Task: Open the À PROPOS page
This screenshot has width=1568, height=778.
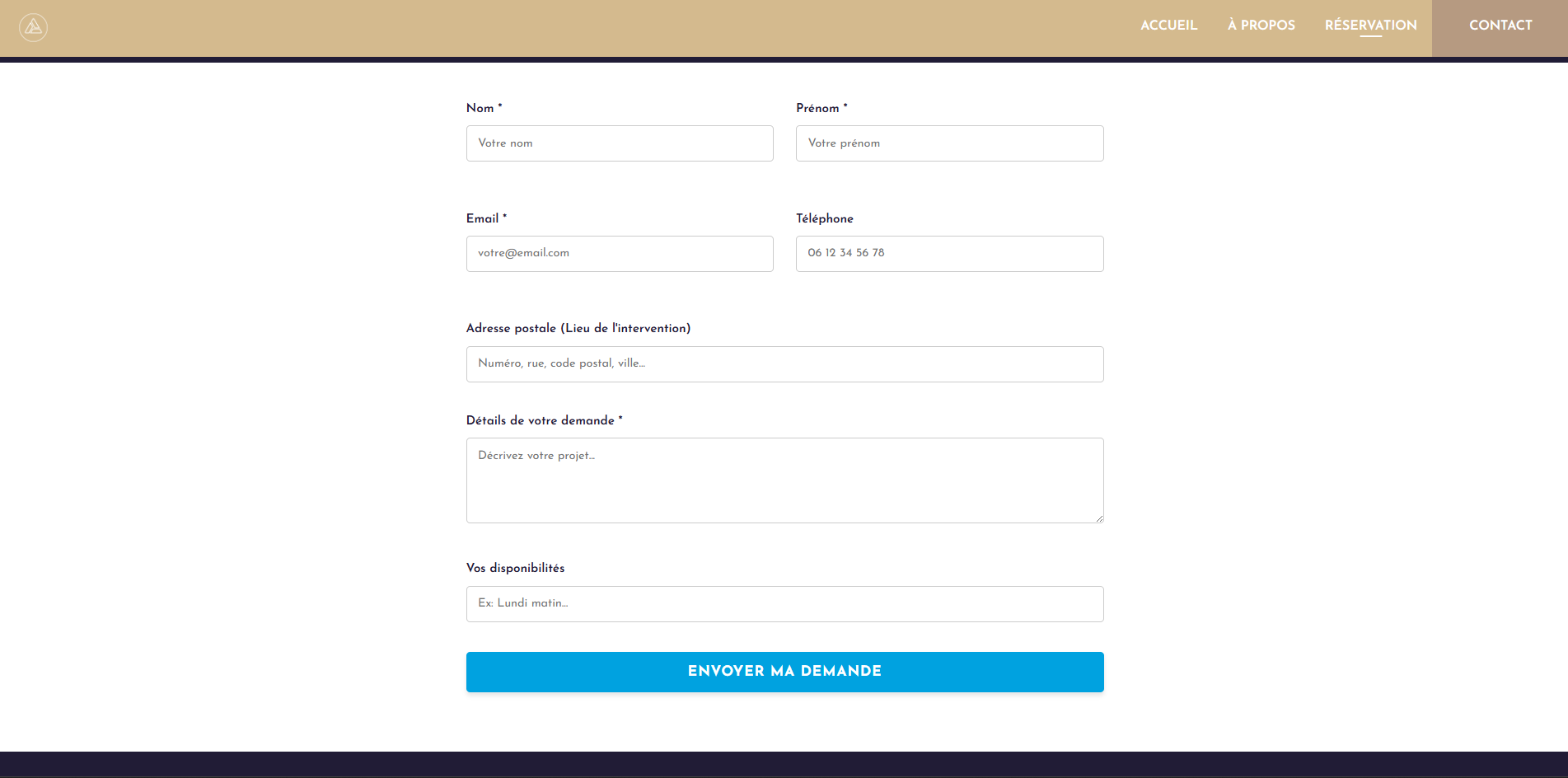Action: 1261,26
